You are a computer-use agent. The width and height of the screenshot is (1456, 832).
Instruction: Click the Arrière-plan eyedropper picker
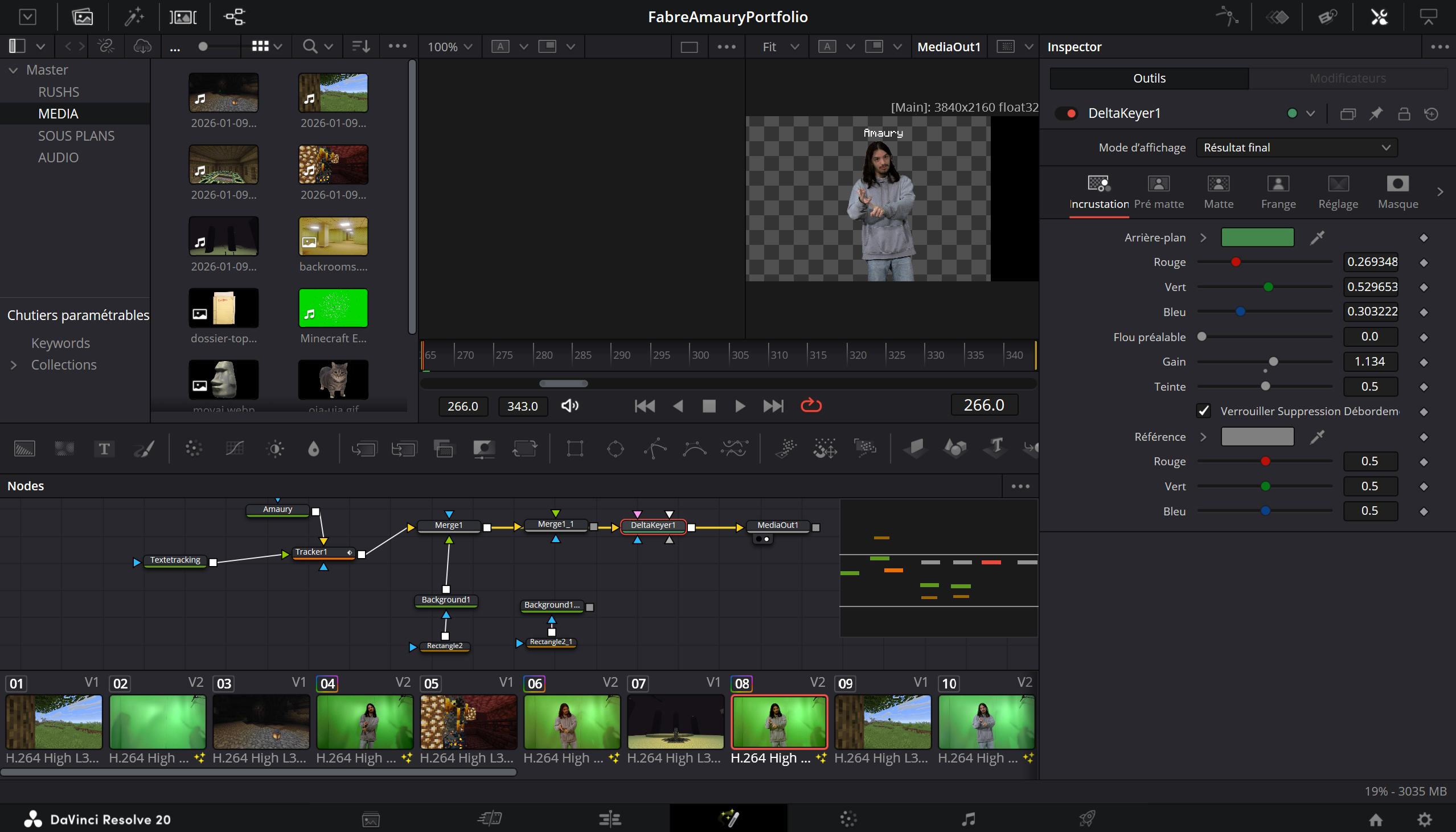click(x=1316, y=237)
